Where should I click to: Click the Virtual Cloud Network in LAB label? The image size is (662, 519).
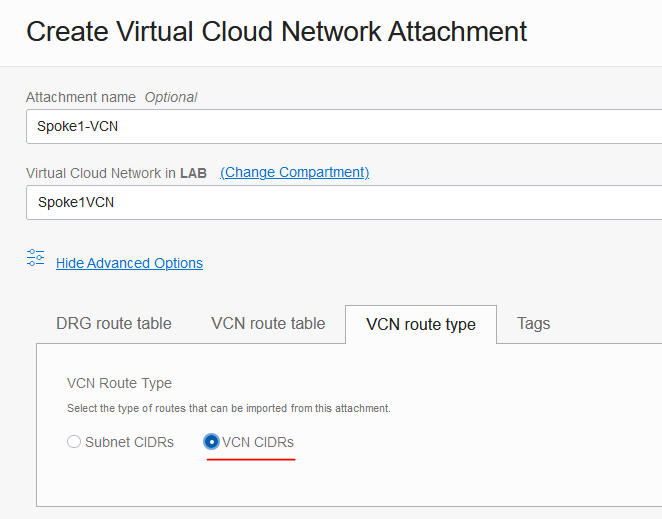pyautogui.click(x=100, y=173)
